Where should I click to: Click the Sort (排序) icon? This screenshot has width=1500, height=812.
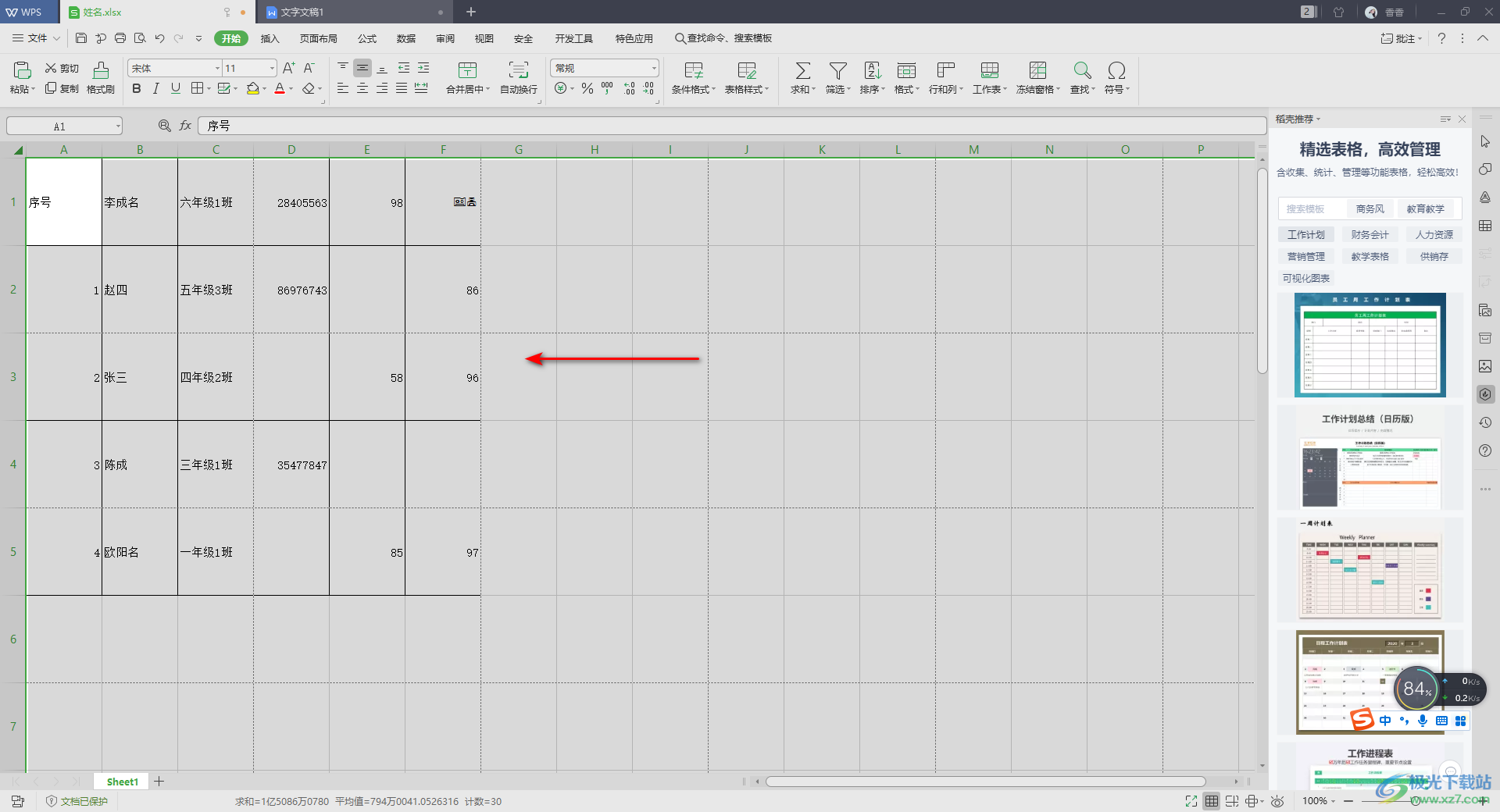click(872, 71)
